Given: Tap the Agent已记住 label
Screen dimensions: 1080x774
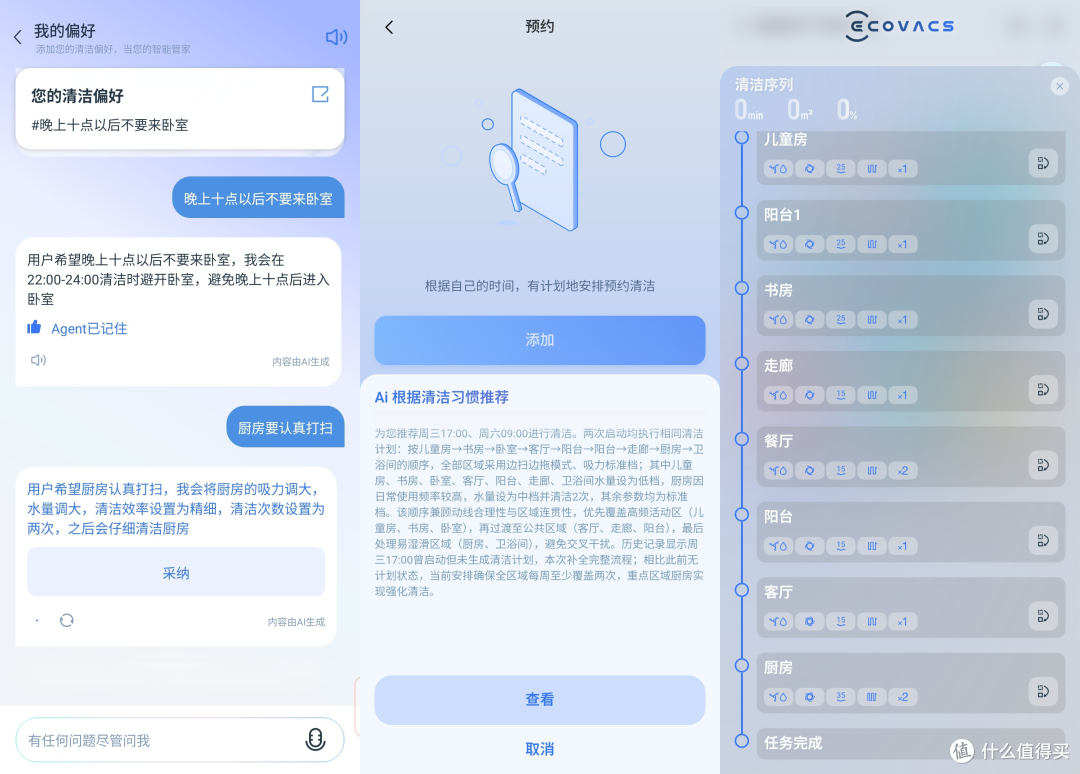Looking at the screenshot, I should tap(89, 328).
